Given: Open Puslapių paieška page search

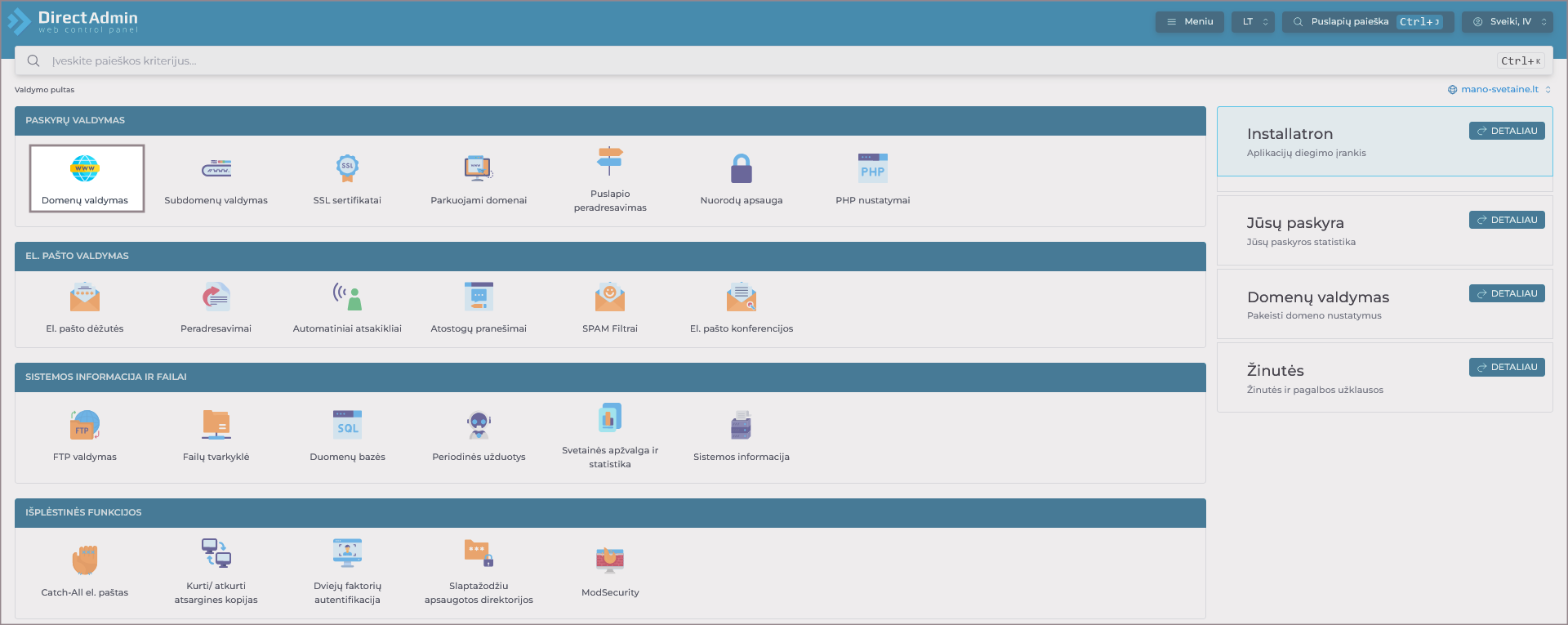Looking at the screenshot, I should tap(1367, 22).
